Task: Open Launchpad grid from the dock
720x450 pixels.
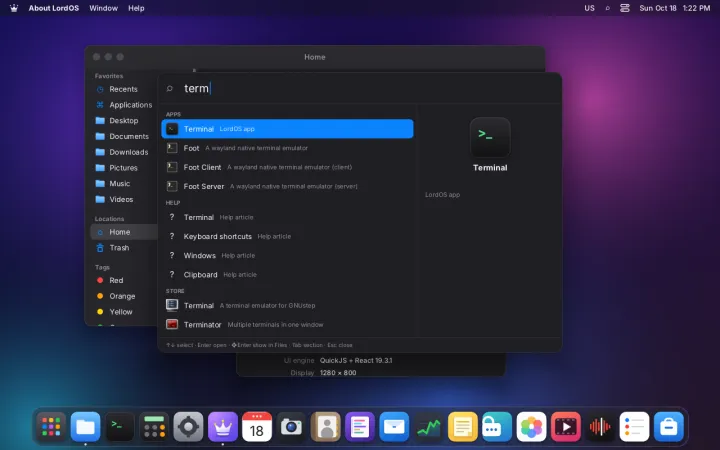Action: (51, 427)
